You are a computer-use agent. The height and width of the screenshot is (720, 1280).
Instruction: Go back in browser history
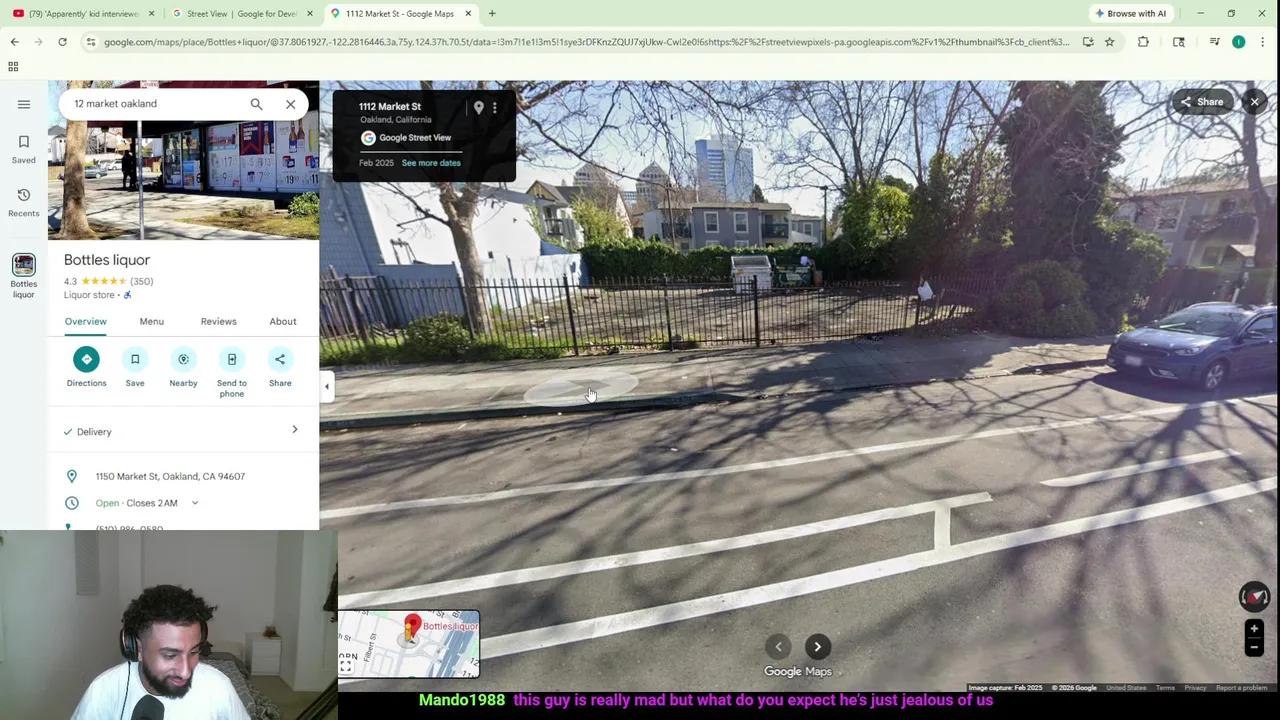14,42
